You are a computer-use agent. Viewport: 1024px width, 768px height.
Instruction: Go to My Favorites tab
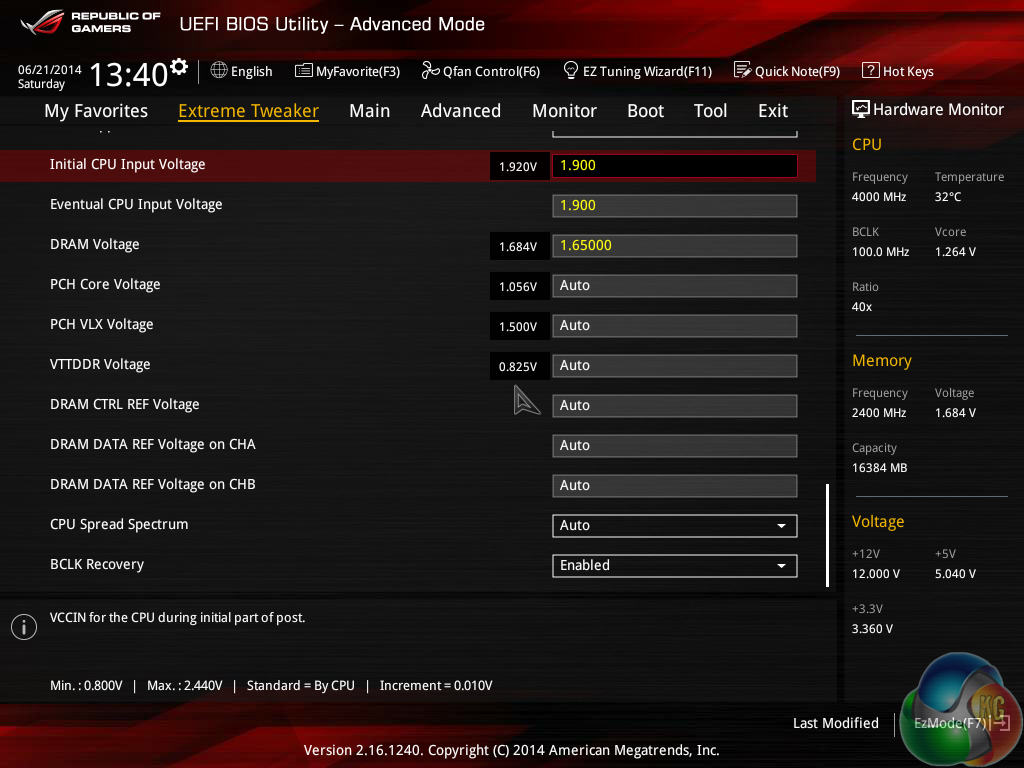96,111
